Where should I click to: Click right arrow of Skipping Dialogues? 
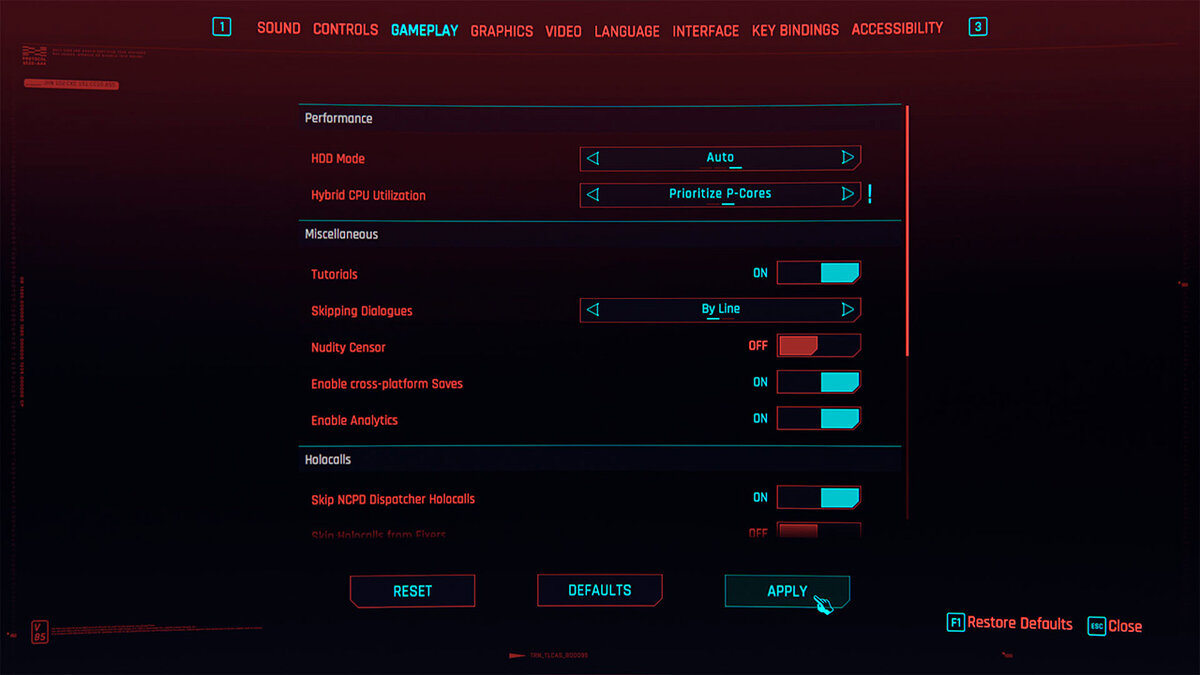pyautogui.click(x=848, y=310)
